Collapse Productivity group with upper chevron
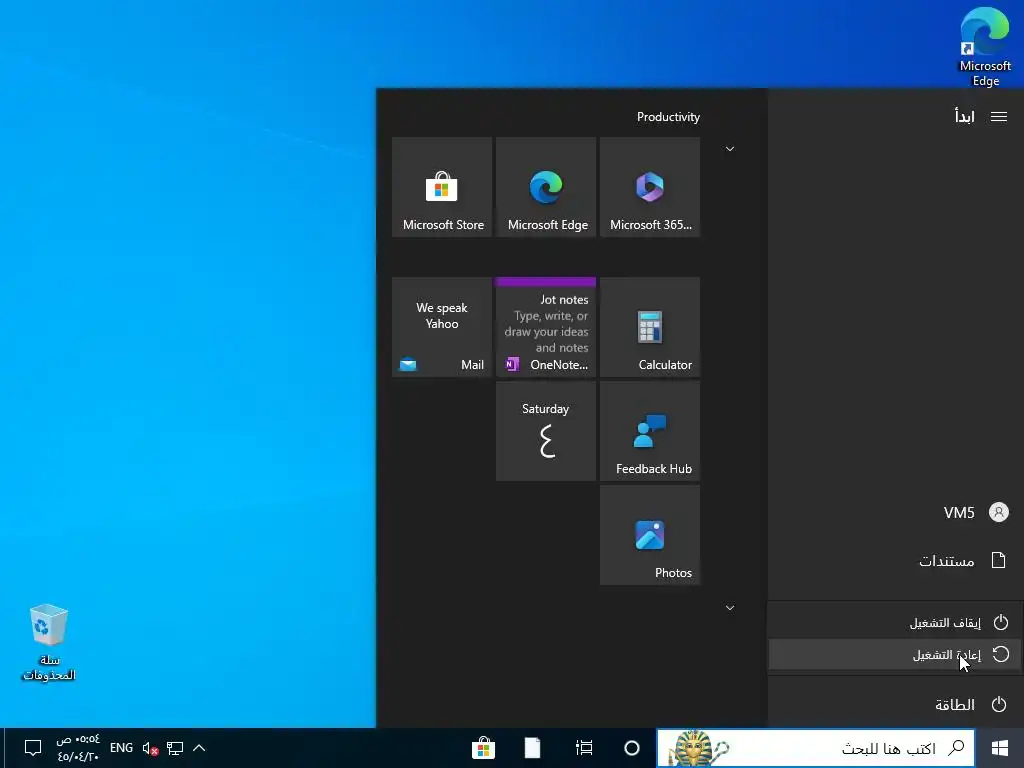The width and height of the screenshot is (1024, 768). (x=729, y=149)
